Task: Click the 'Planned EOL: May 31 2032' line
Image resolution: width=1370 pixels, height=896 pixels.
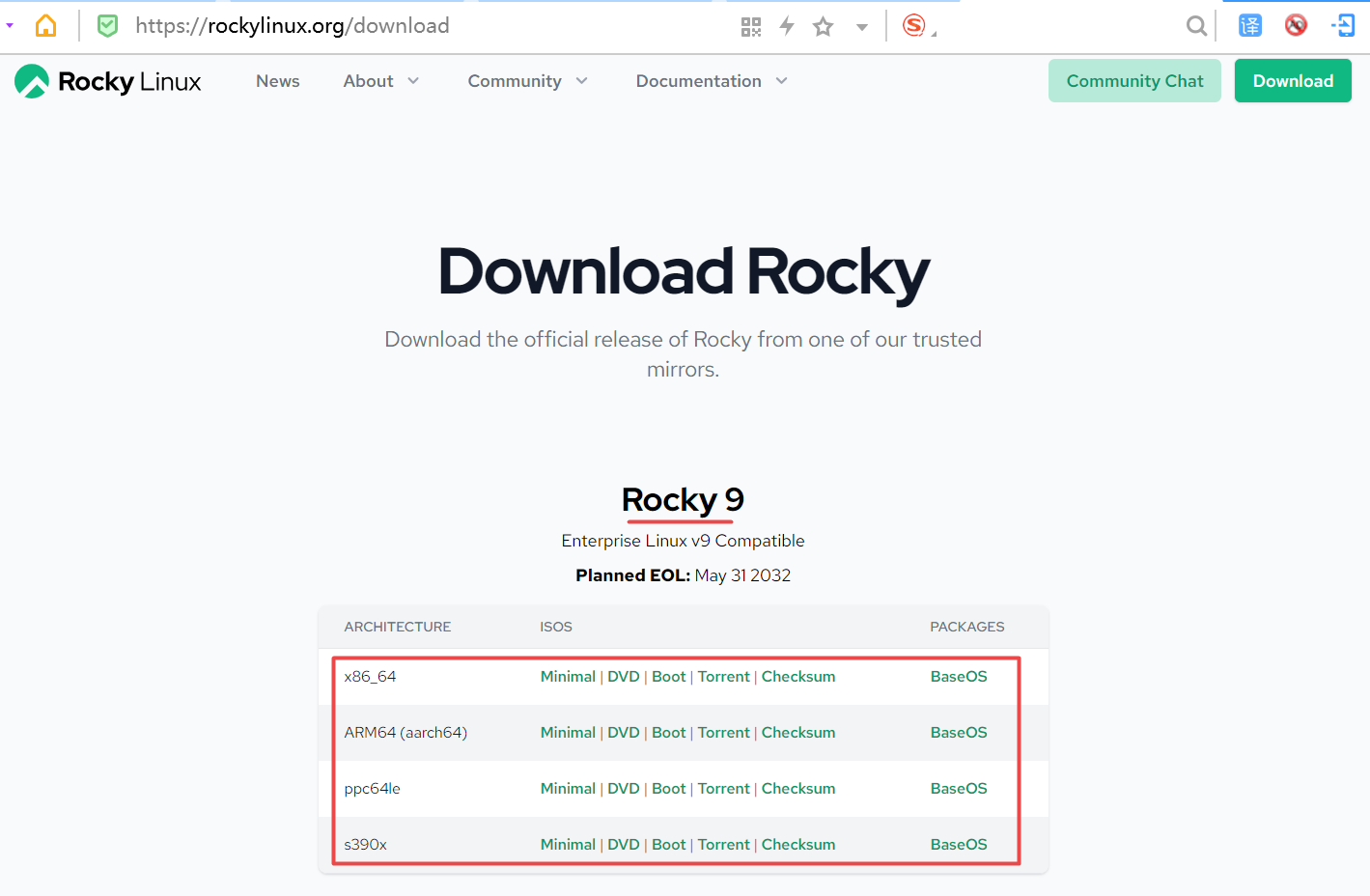Action: coord(683,575)
